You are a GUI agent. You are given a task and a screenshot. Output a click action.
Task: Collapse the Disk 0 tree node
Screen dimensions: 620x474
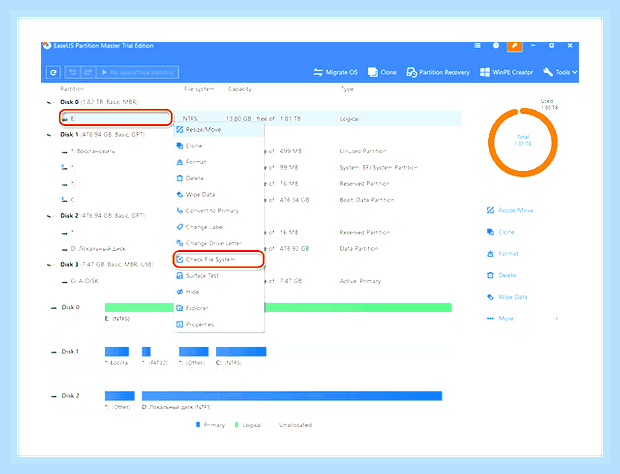coord(49,102)
